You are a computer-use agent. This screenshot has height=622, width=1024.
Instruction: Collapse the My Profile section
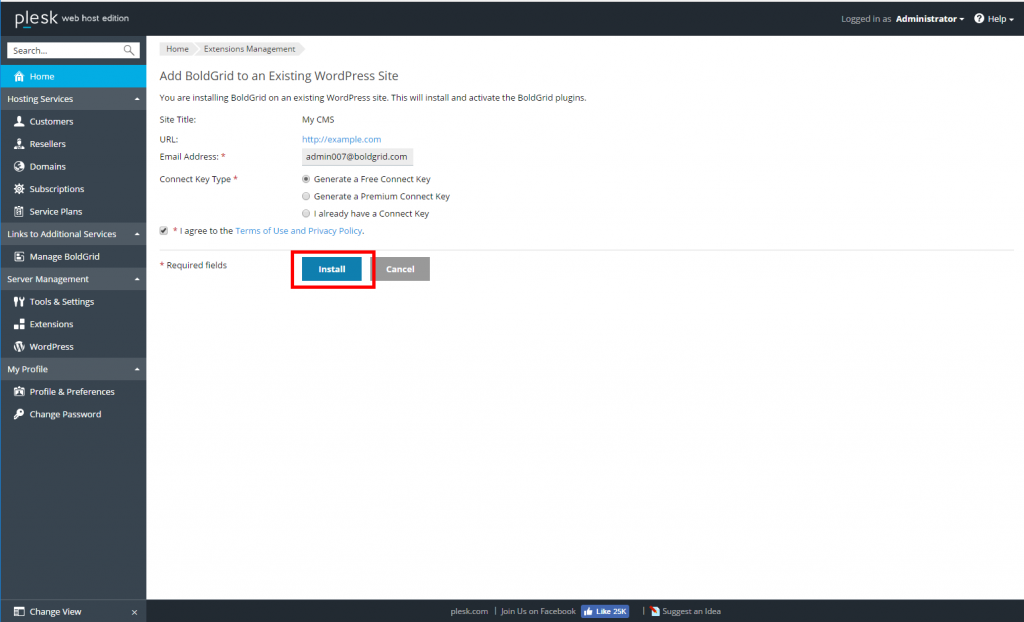click(137, 369)
